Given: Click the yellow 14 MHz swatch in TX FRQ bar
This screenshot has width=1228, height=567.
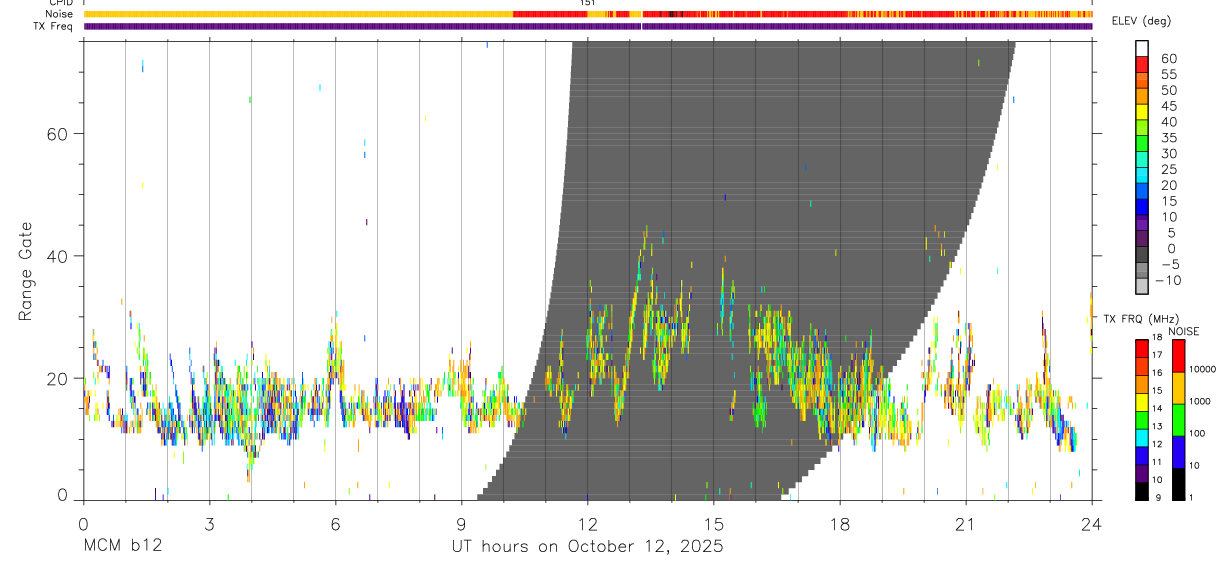Looking at the screenshot, I should click(x=1142, y=401).
